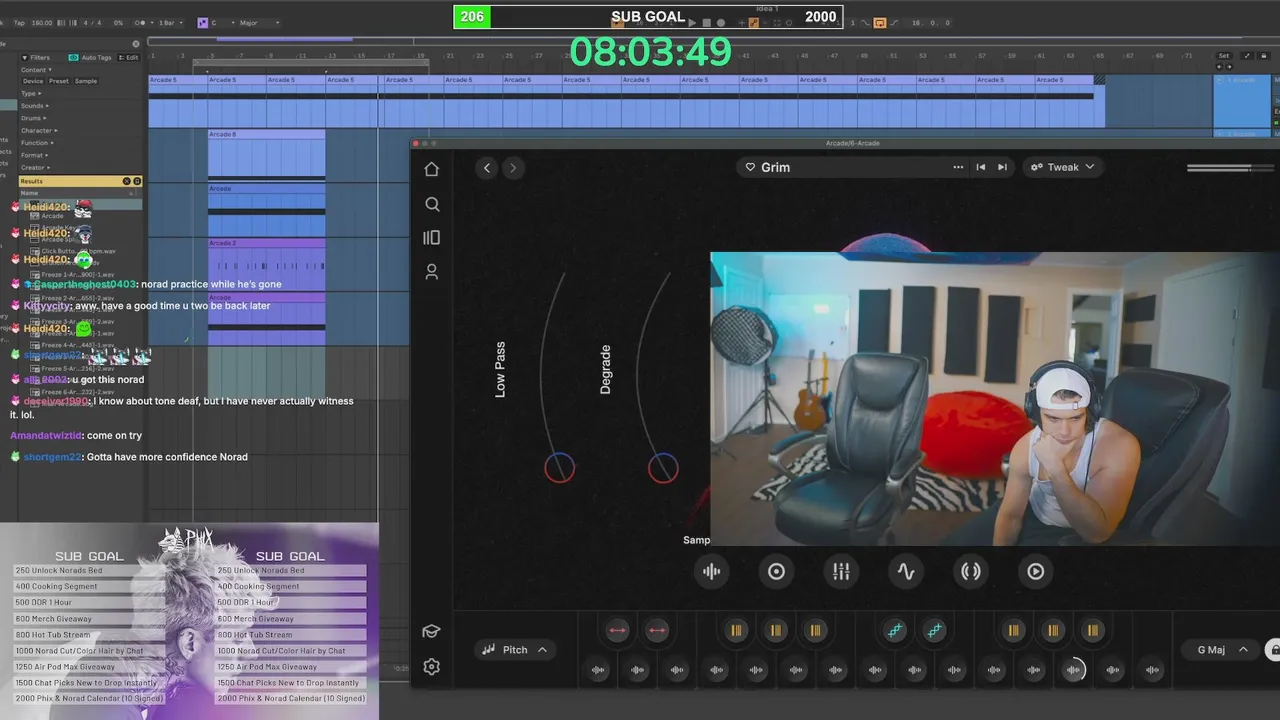This screenshot has width=1280, height=720.
Task: Toggle the orange automation arm button
Action: pyautogui.click(x=753, y=22)
